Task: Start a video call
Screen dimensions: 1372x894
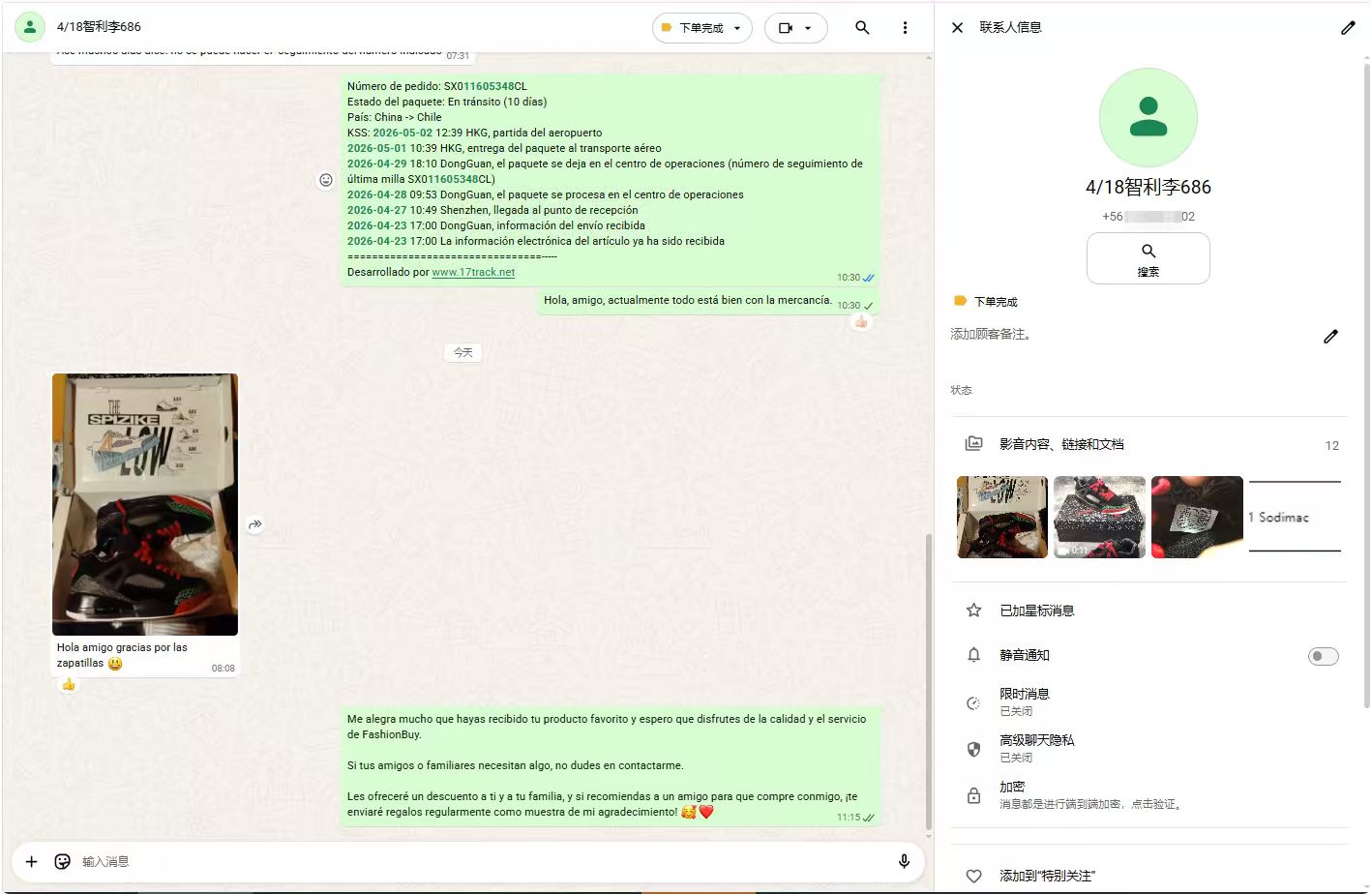Action: (786, 28)
